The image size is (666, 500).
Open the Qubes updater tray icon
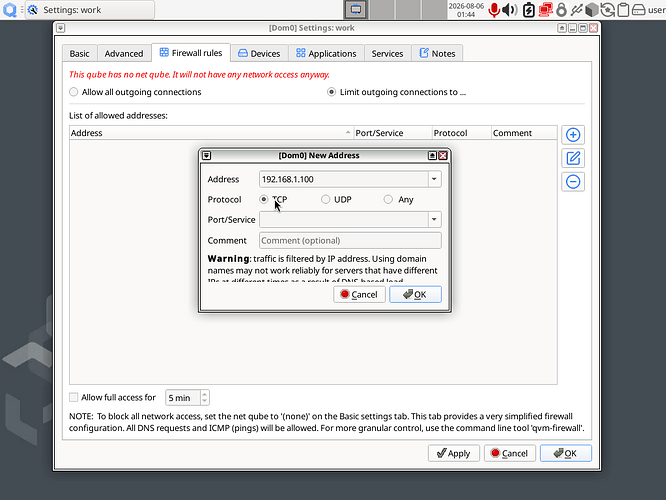coord(607,10)
